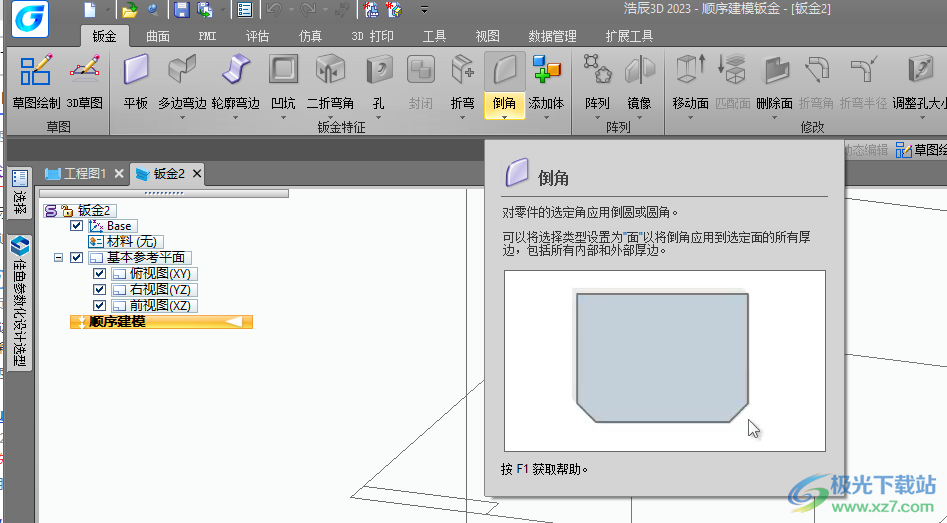The width and height of the screenshot is (947, 523).
Task: Select the 顺序建模 tree row
Action: click(x=161, y=322)
